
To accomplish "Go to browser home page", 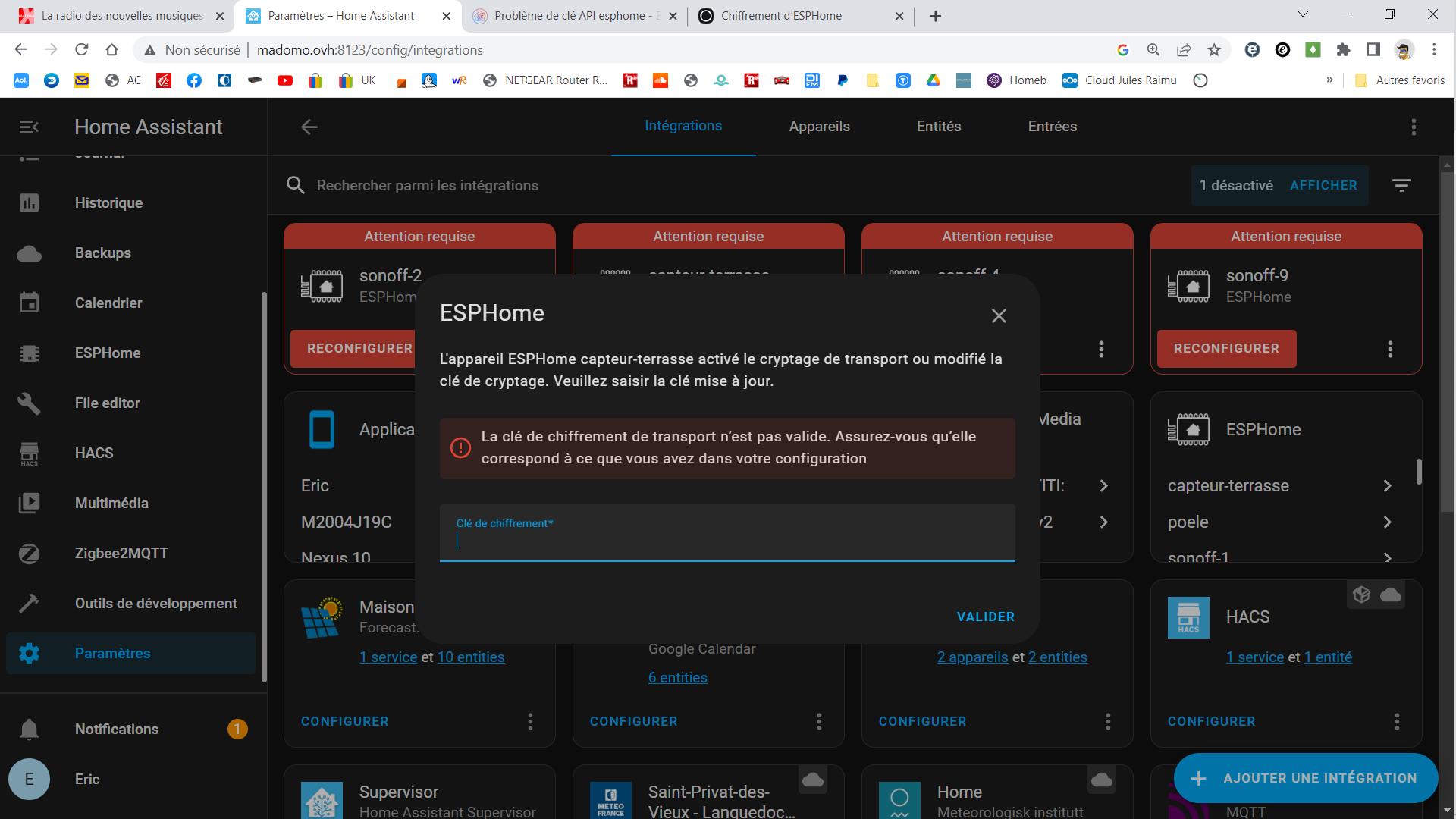I will click(111, 50).
